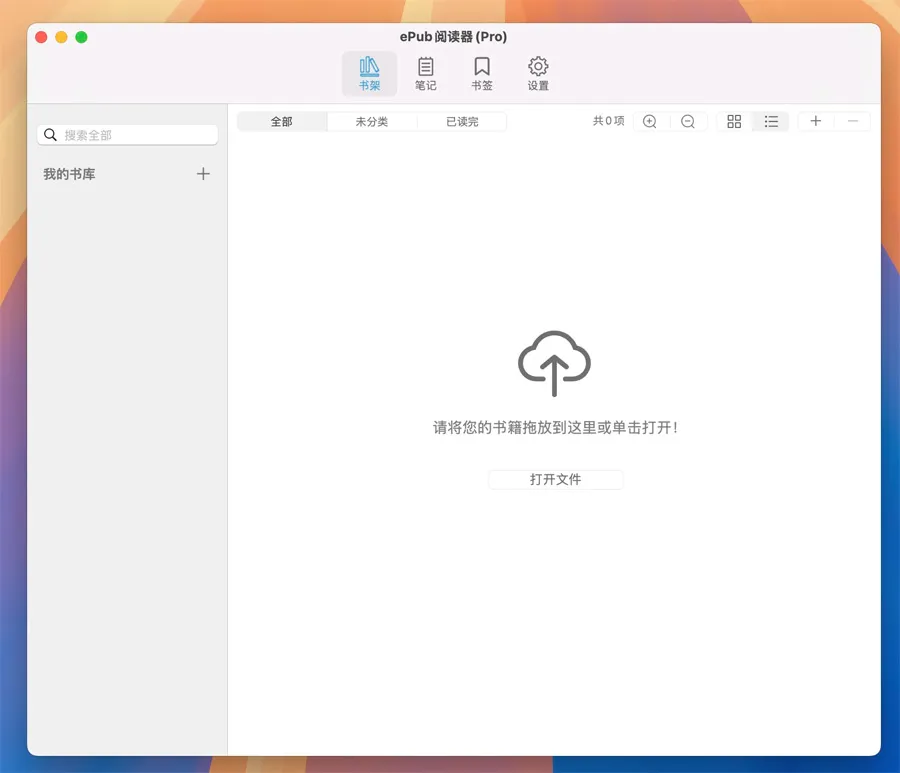The image size is (900, 773).
Task: Click the minus button to remove book
Action: click(x=853, y=121)
